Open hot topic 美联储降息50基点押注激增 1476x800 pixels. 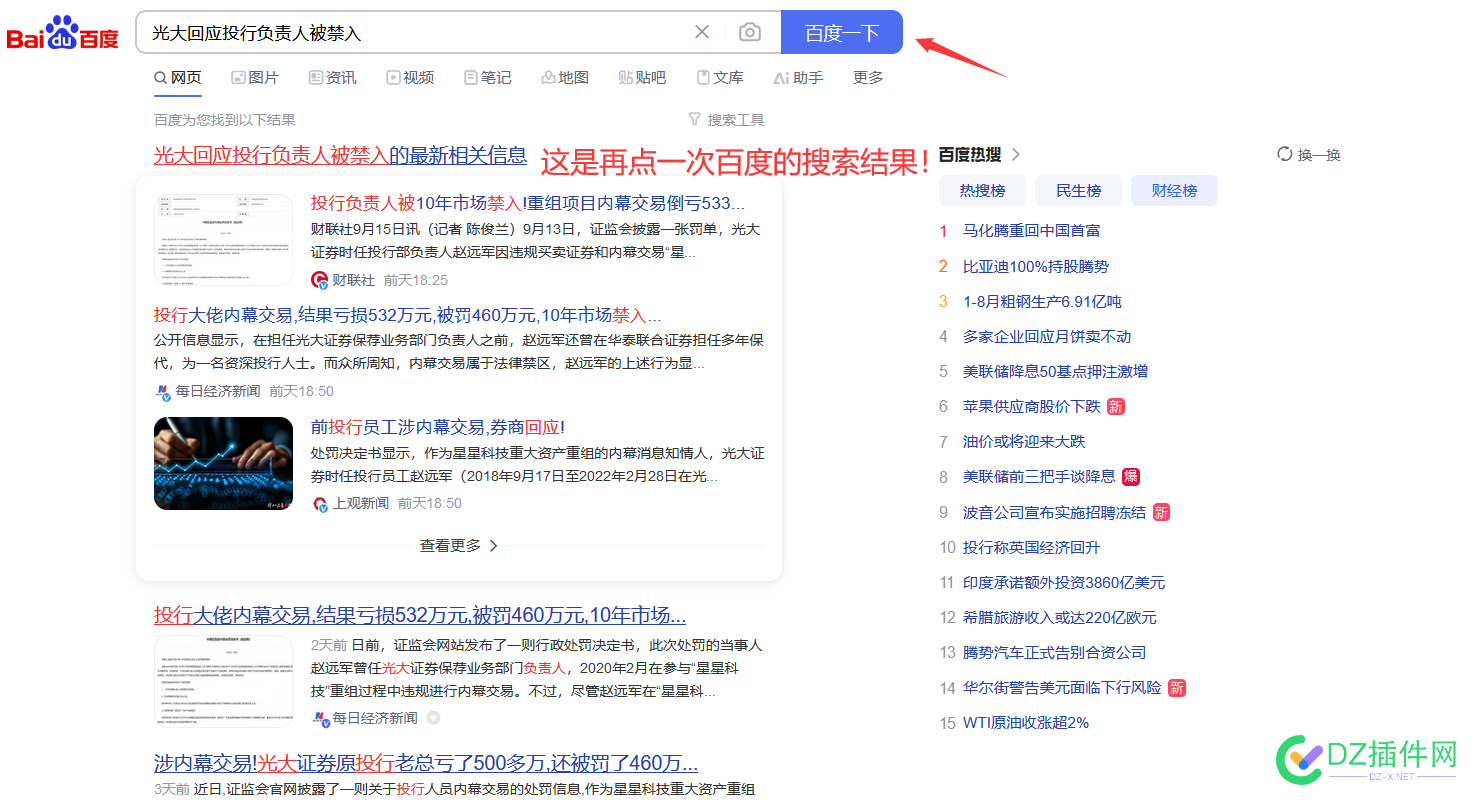(1055, 371)
